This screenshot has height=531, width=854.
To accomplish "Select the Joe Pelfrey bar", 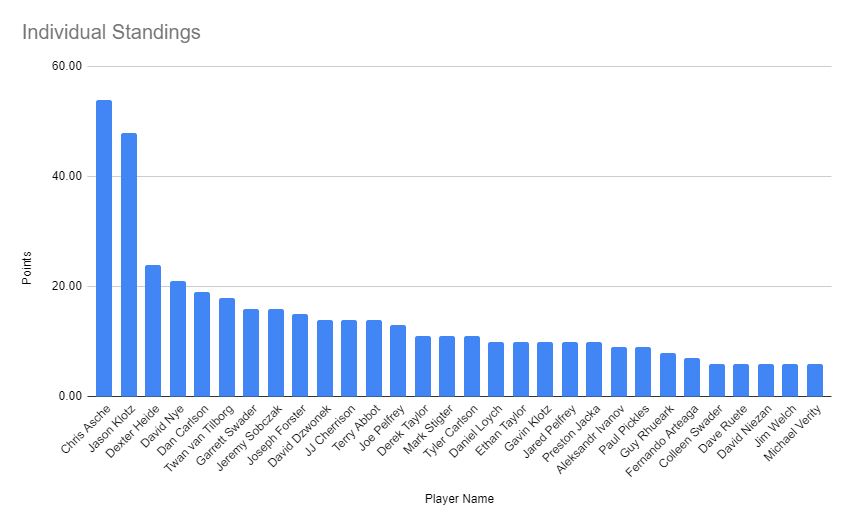I will click(x=398, y=361).
